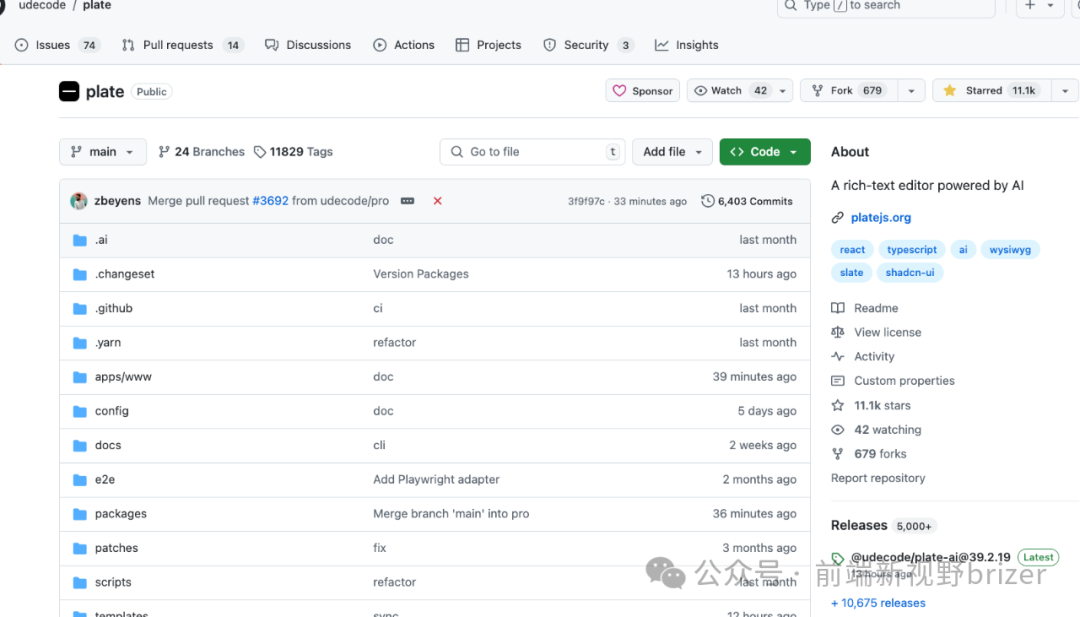View 6,403 Commits history
Screen dimensions: 1080x617
coord(747,201)
